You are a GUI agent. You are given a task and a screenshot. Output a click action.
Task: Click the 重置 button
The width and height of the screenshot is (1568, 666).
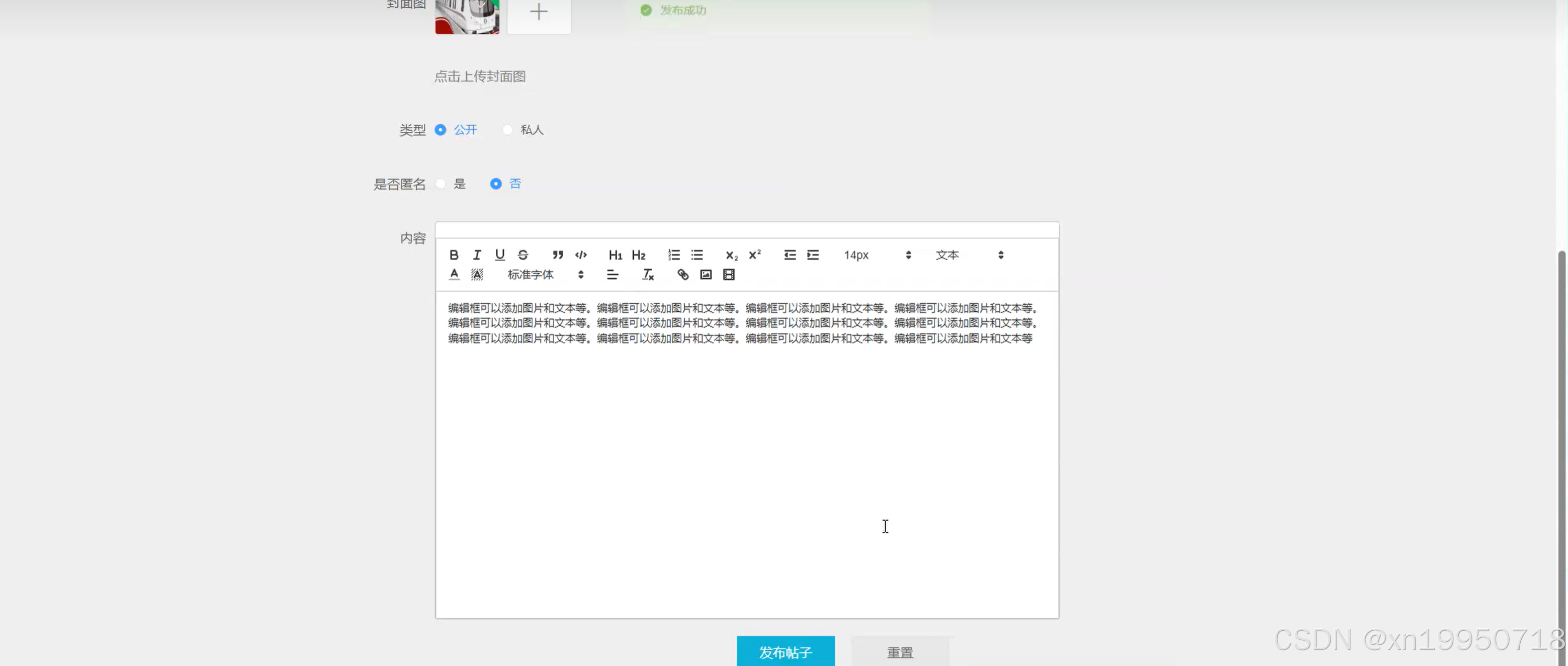coord(900,651)
